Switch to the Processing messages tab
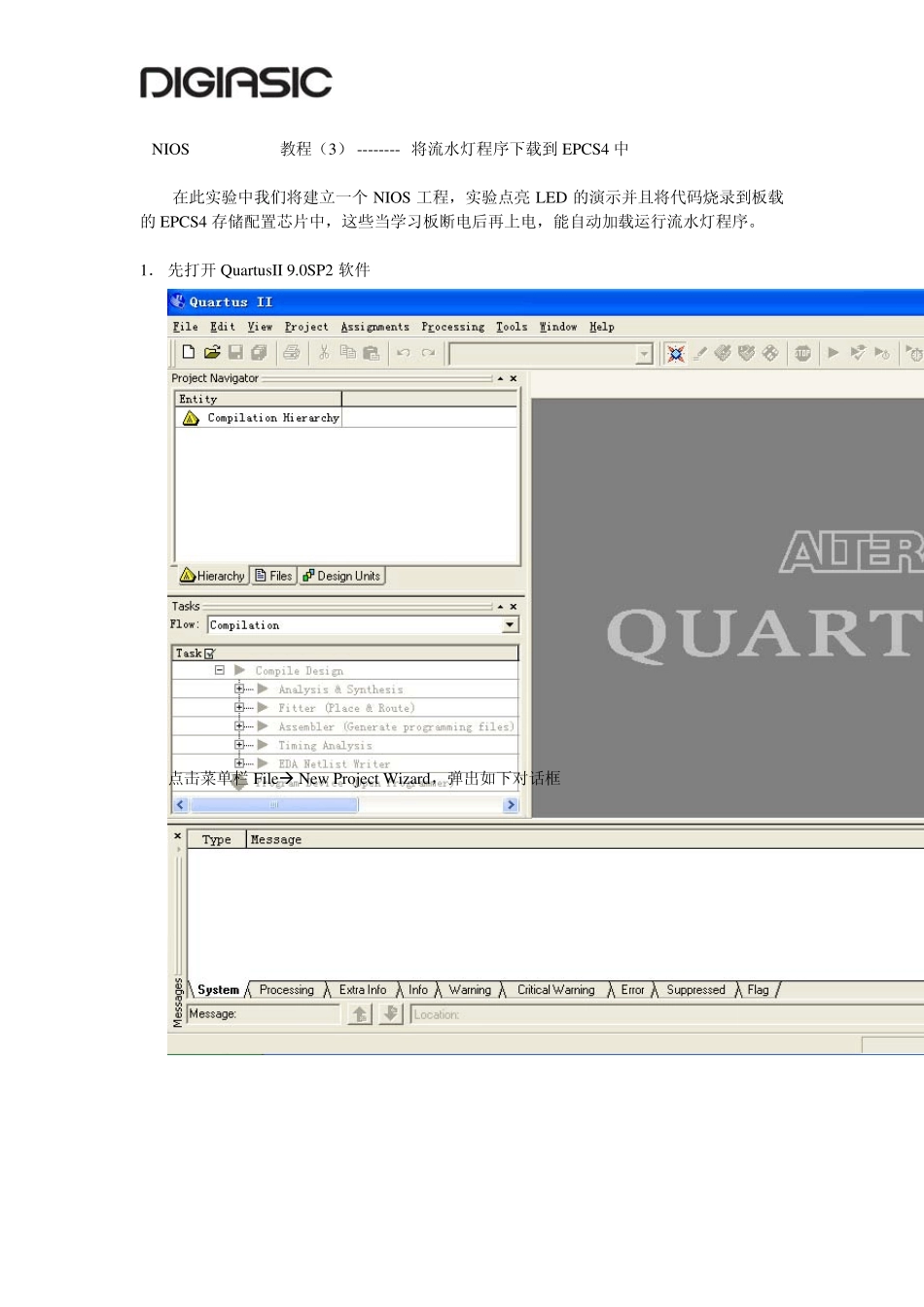 287,990
